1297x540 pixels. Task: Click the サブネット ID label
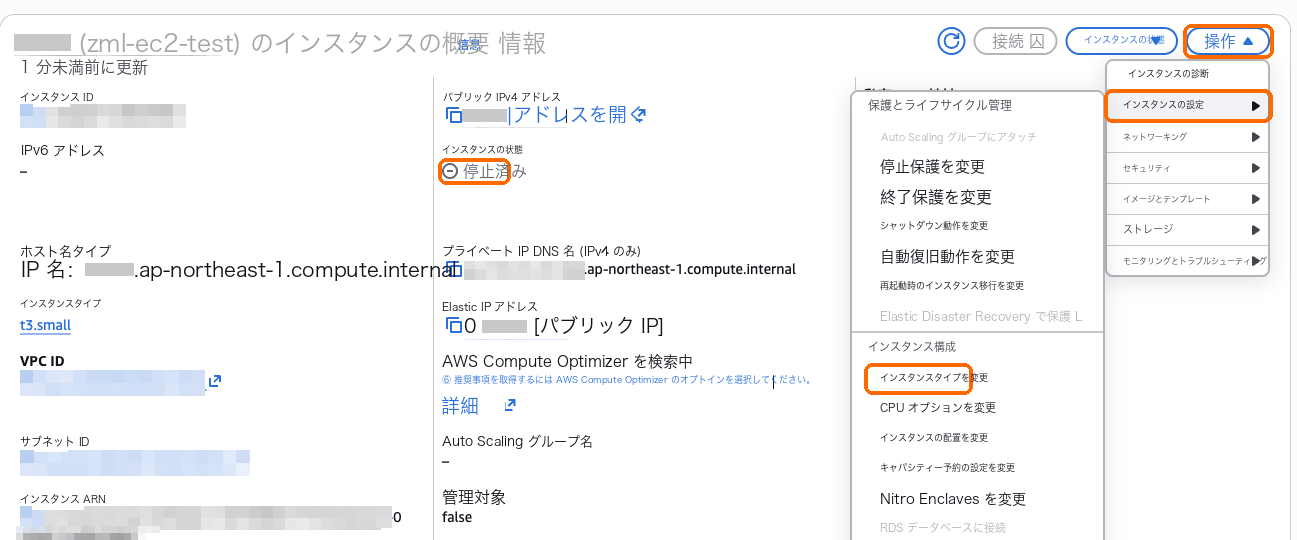pyautogui.click(x=55, y=441)
